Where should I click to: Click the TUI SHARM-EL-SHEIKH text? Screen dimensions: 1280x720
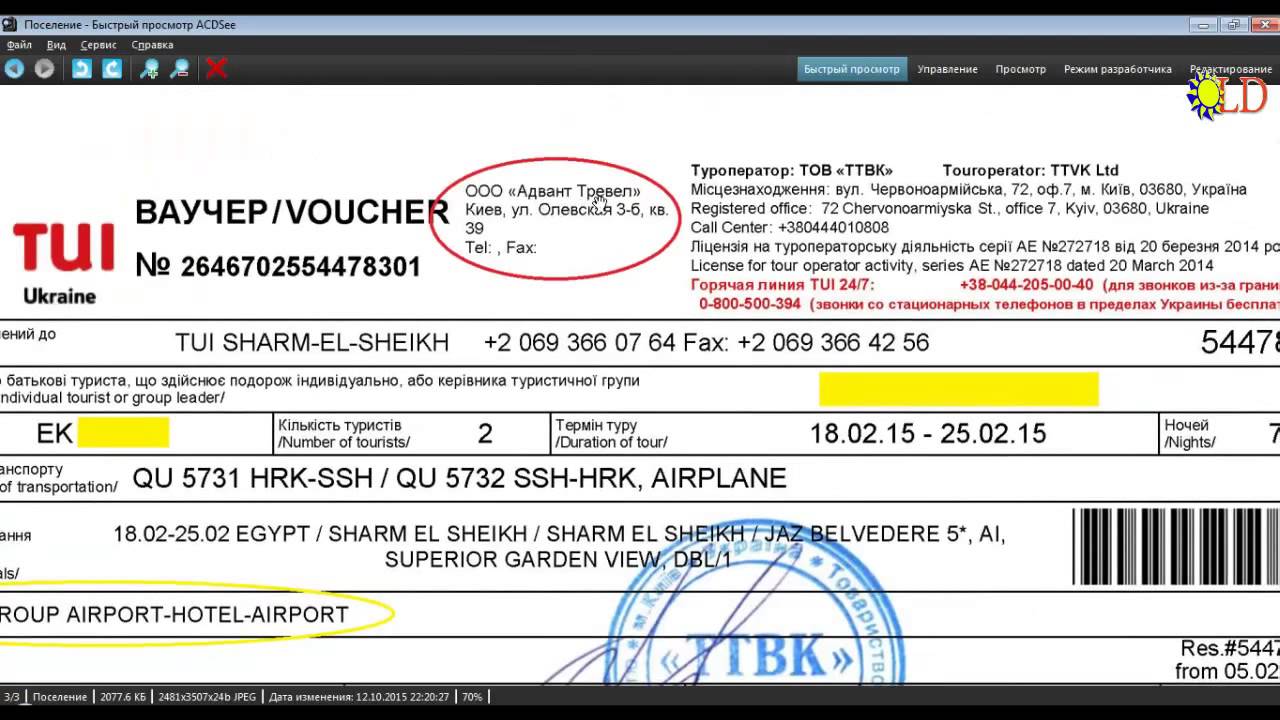[x=312, y=343]
